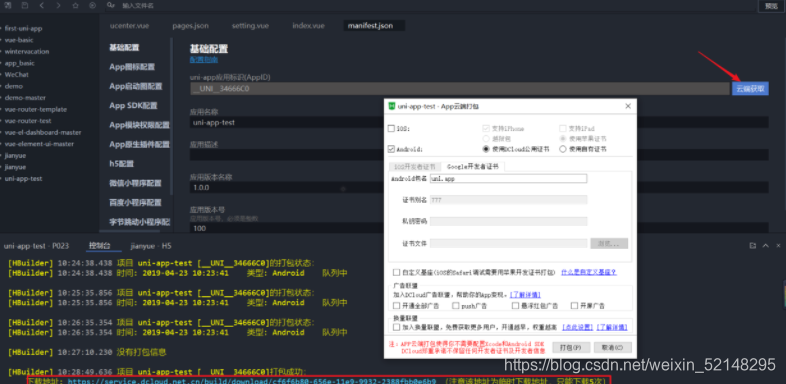The width and height of the screenshot is (786, 384).
Task: Select the demo project in tree
Action: pos(14,86)
